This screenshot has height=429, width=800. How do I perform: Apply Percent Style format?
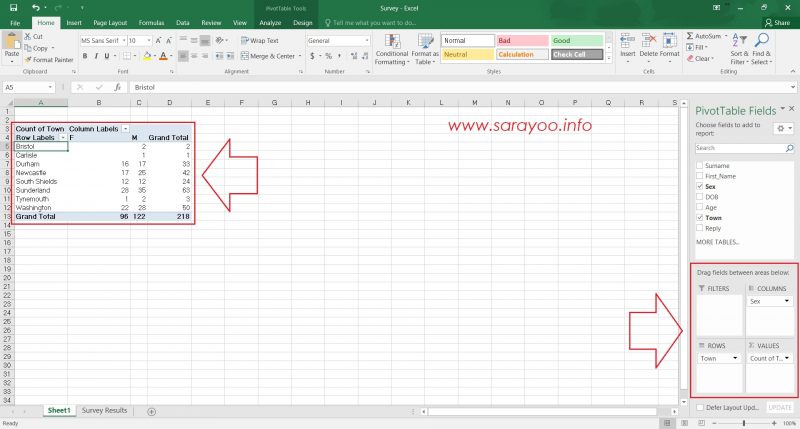point(329,56)
